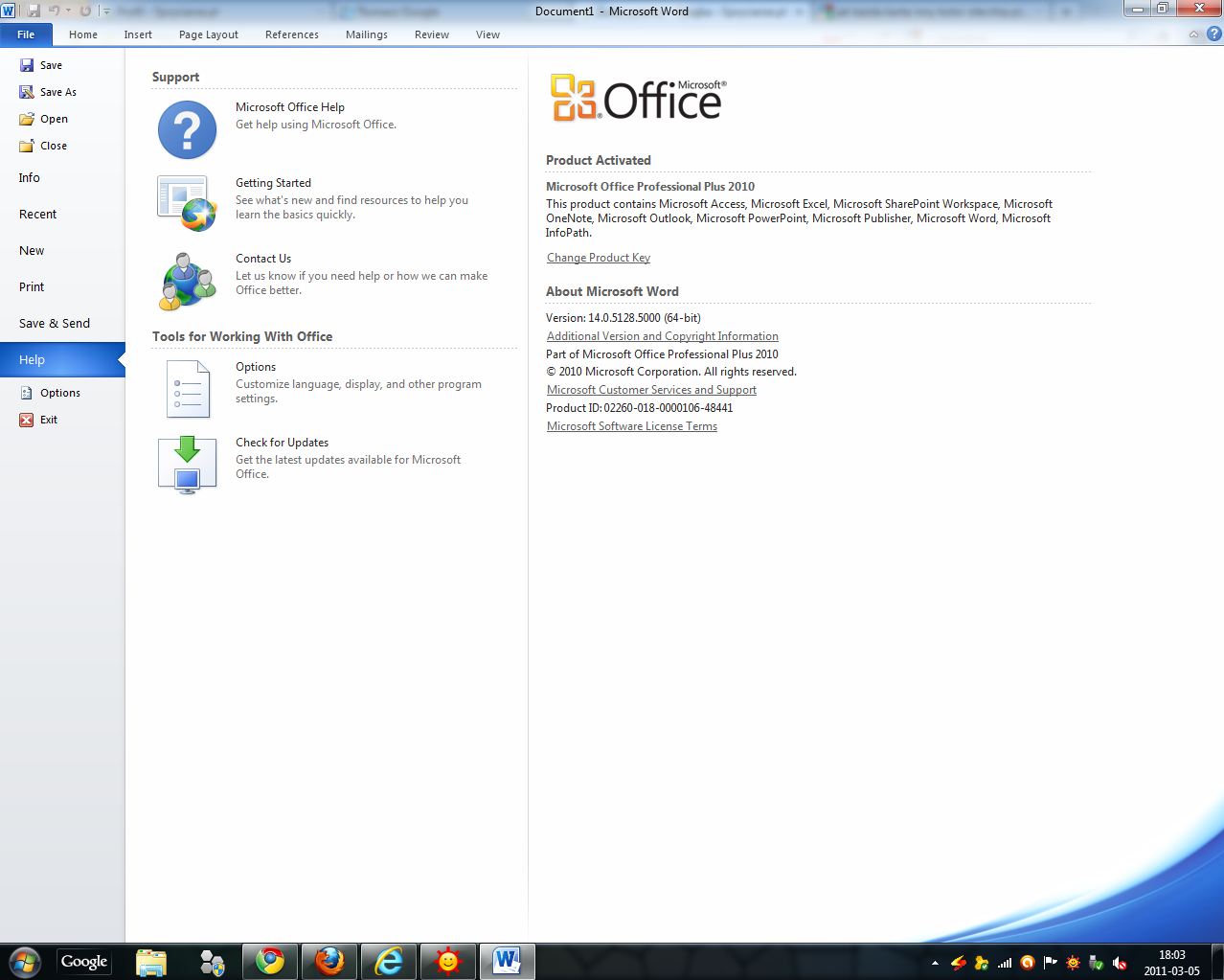This screenshot has height=980, width=1224.
Task: Minimize the ribbon with the chevron
Action: click(1193, 34)
